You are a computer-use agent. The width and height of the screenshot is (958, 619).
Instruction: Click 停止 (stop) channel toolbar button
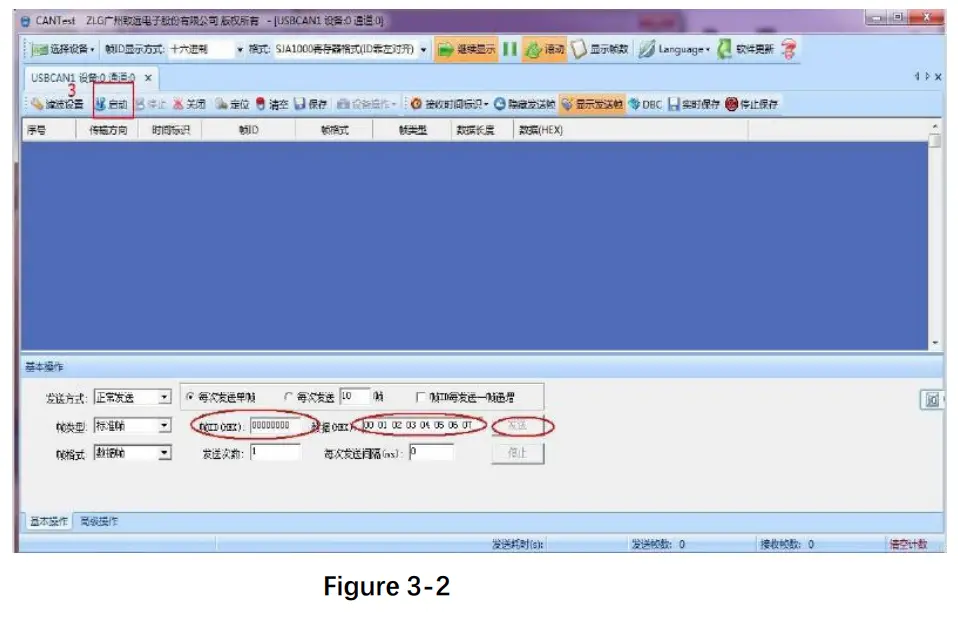[151, 104]
